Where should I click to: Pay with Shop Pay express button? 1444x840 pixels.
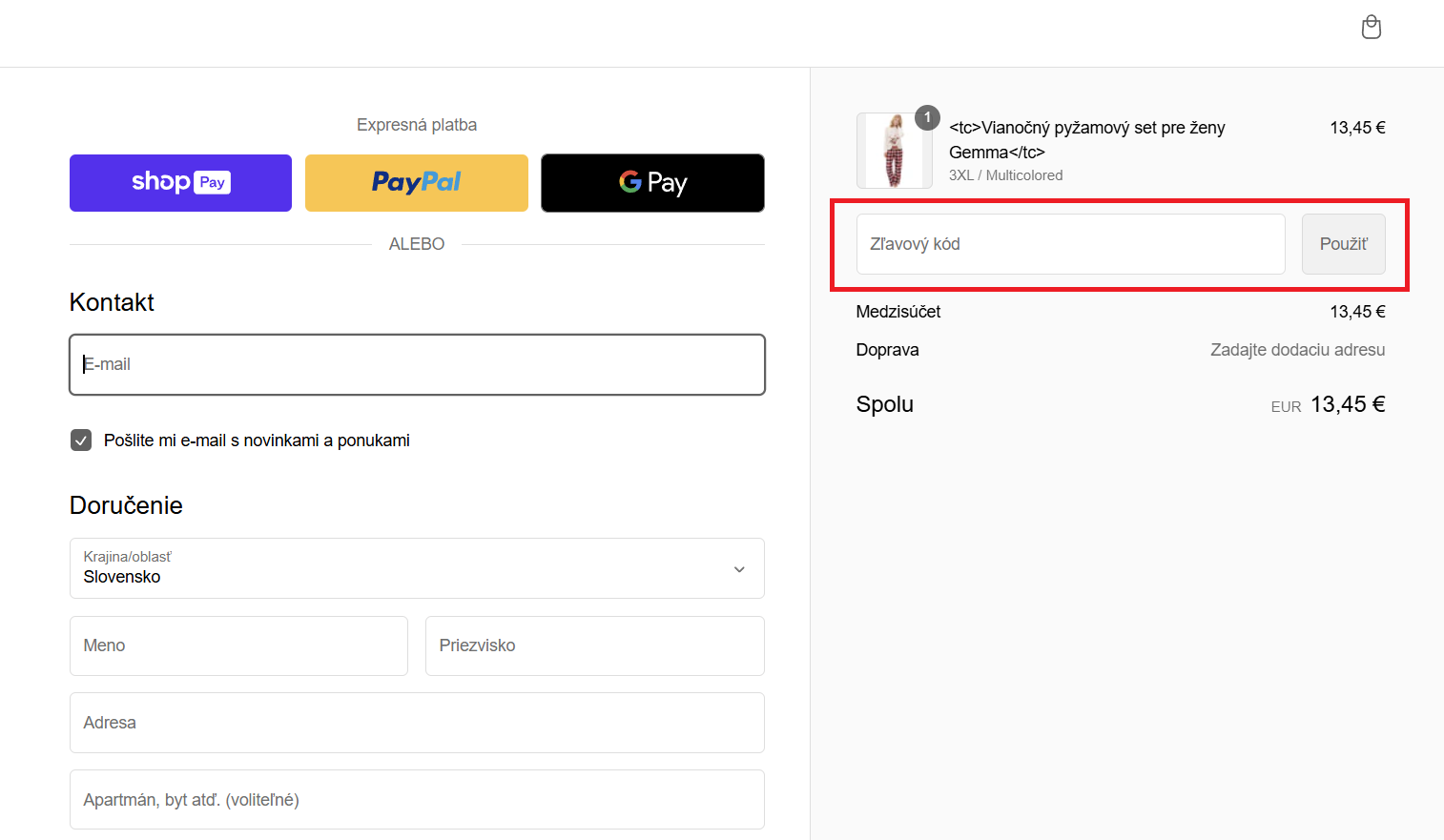pyautogui.click(x=180, y=183)
